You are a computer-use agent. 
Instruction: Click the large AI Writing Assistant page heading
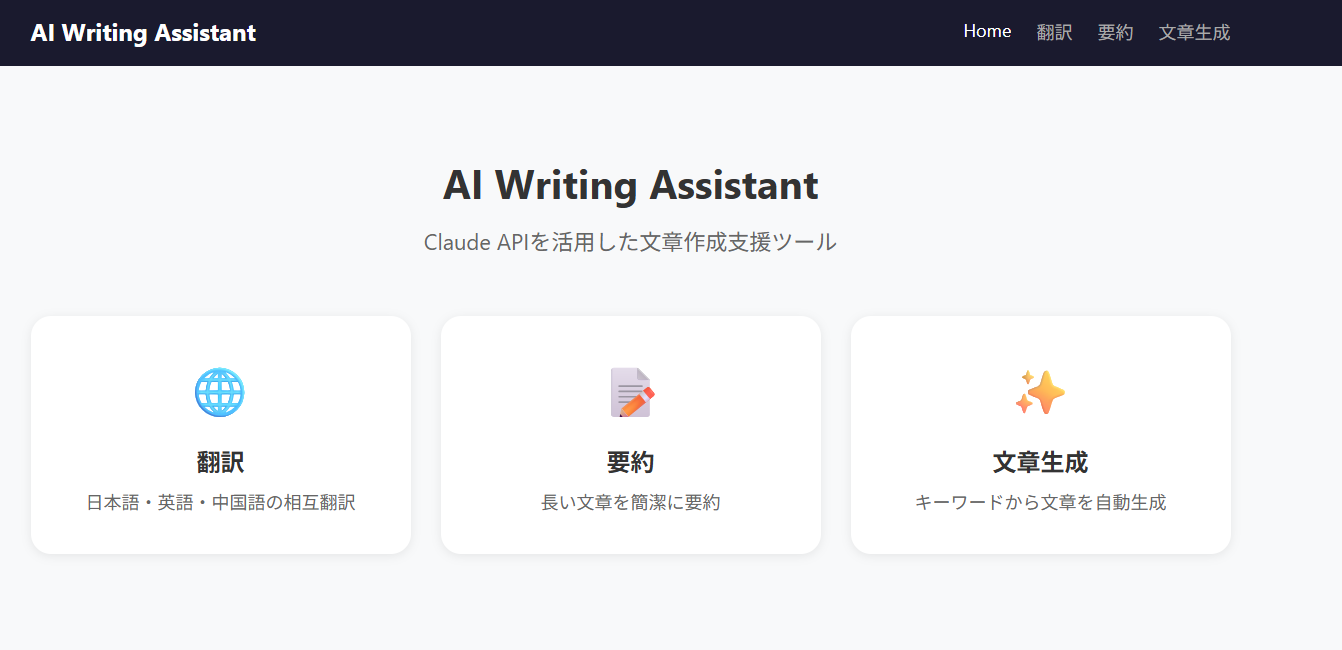[x=631, y=185]
